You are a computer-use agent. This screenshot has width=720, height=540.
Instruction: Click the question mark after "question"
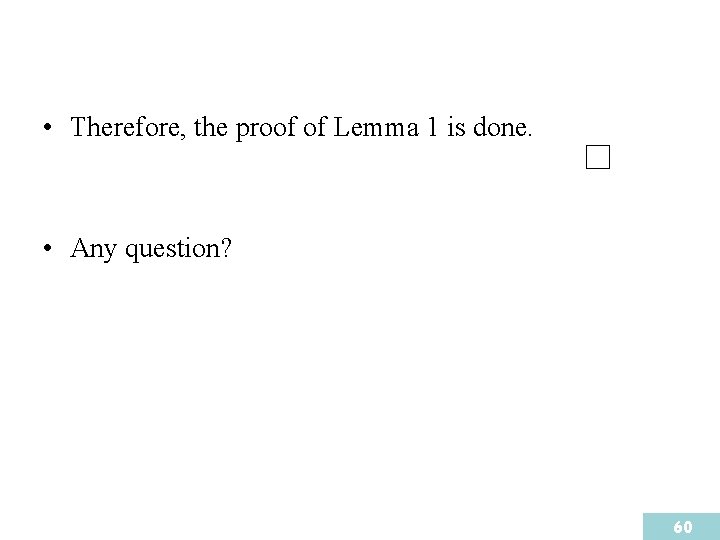click(226, 249)
